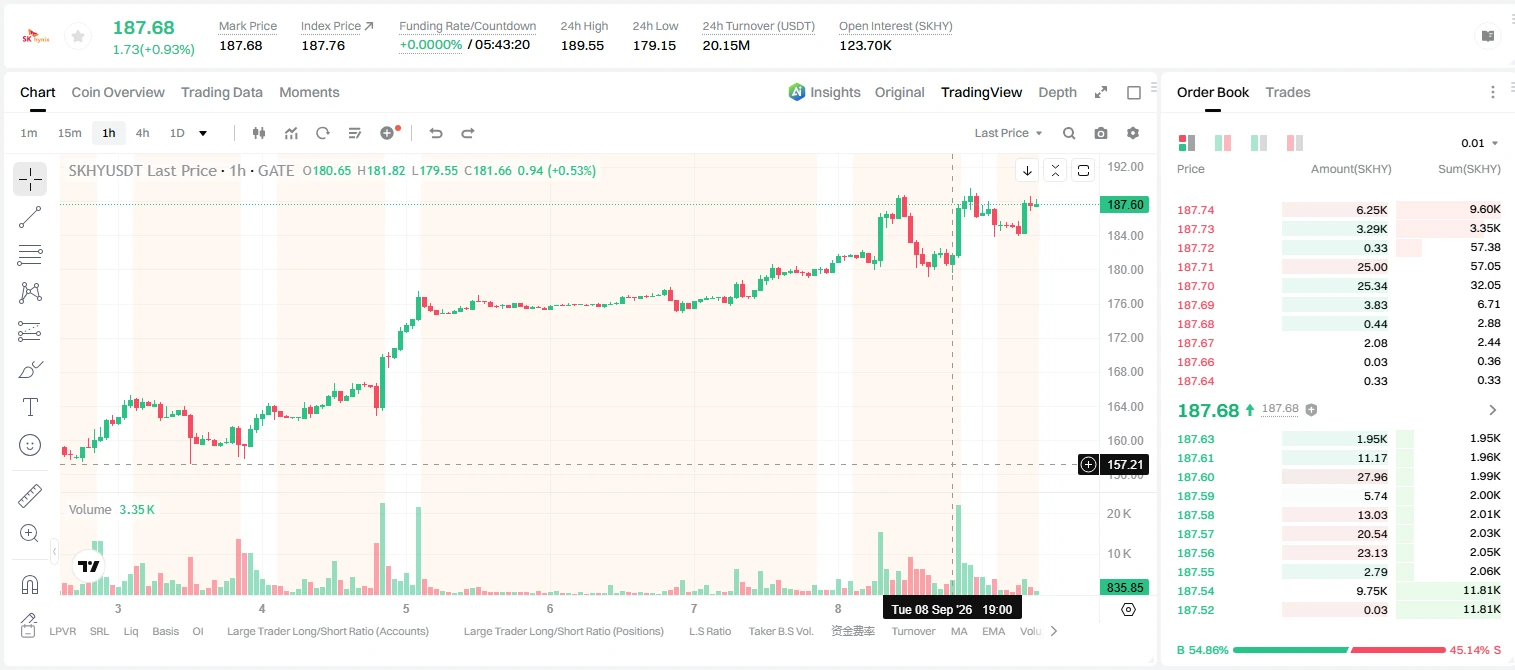Open the chart templates list icon

tap(355, 133)
